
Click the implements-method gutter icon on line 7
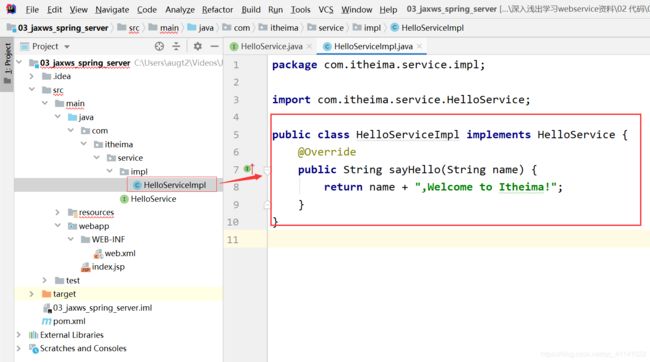248,169
